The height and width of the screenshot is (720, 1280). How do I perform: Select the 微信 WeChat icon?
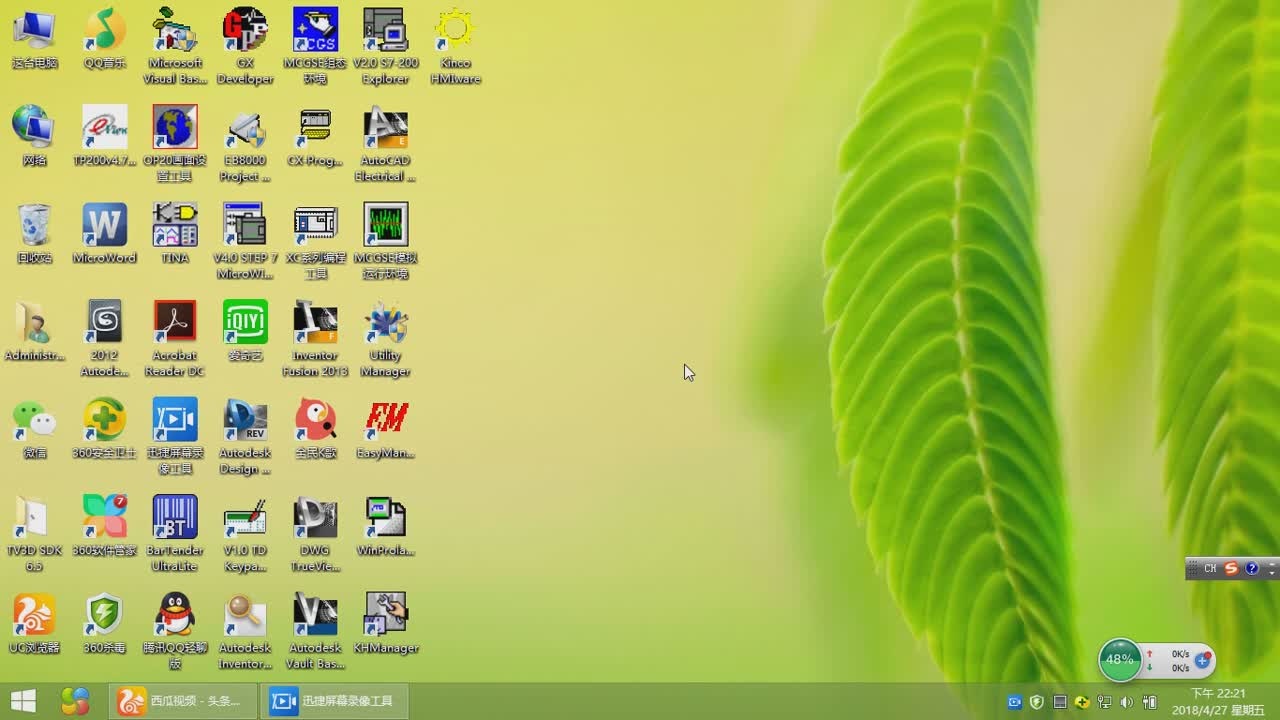coord(34,430)
